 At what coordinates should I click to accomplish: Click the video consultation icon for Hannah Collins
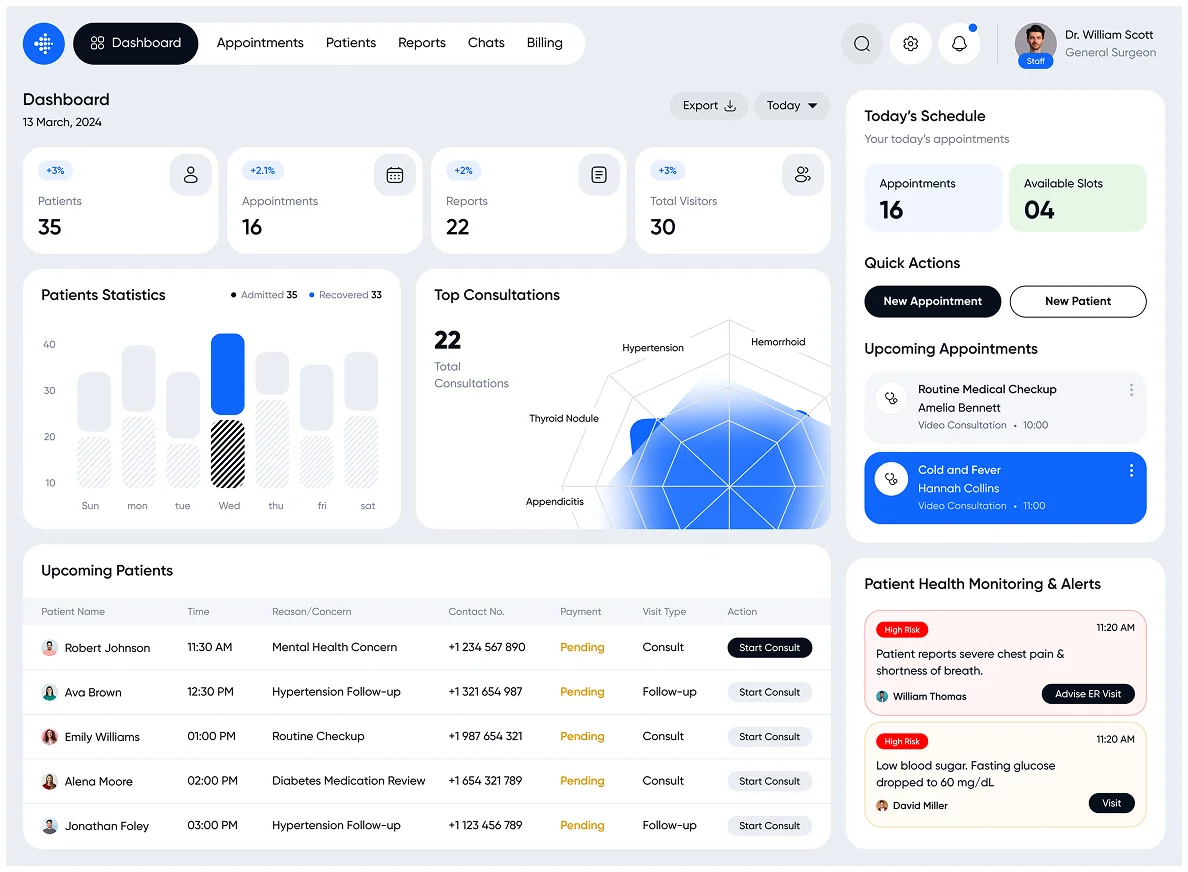click(890, 478)
